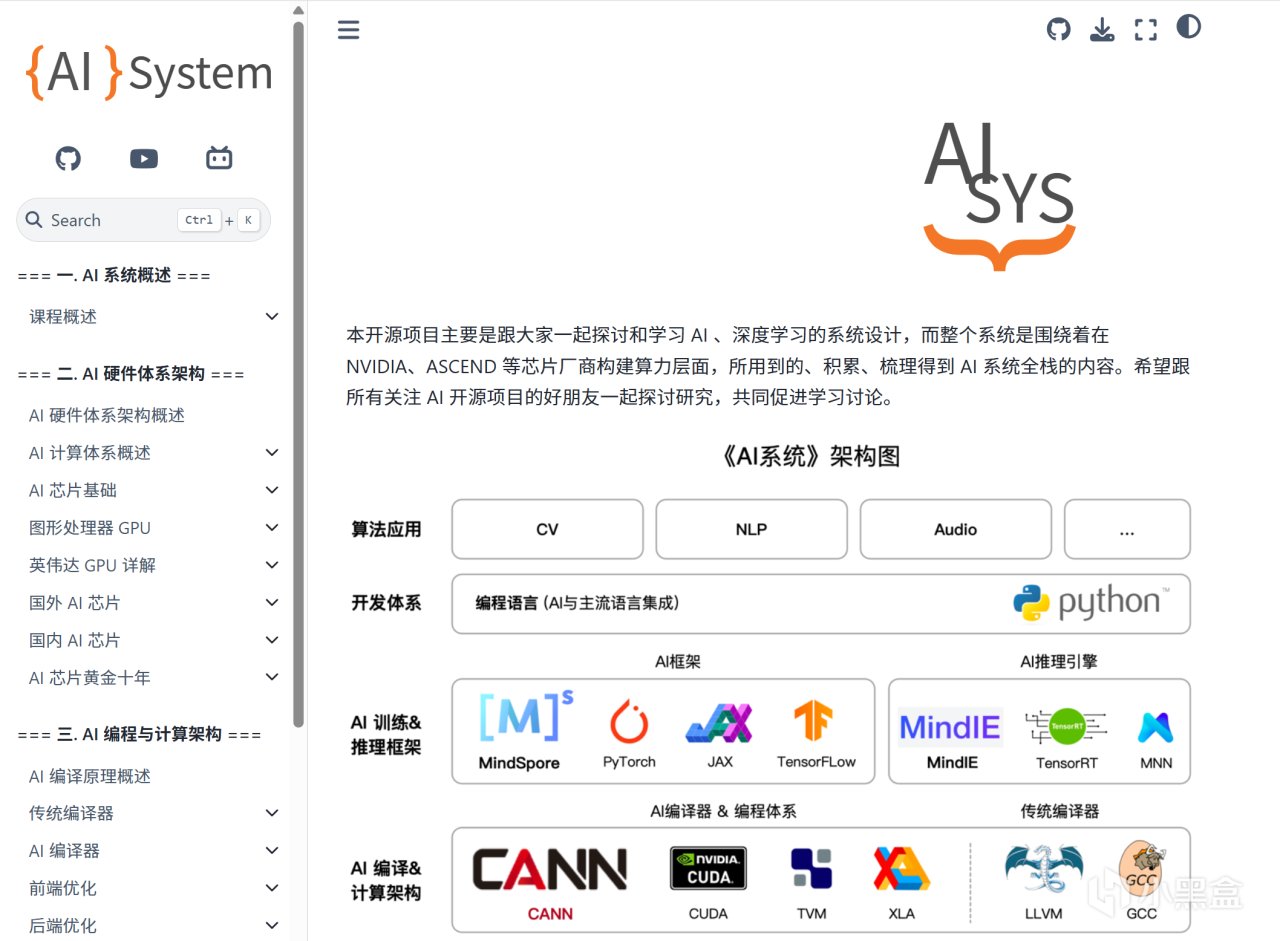The image size is (1280, 941).
Task: Expand the AI 芯片黄金十年 chevron
Action: click(x=272, y=678)
